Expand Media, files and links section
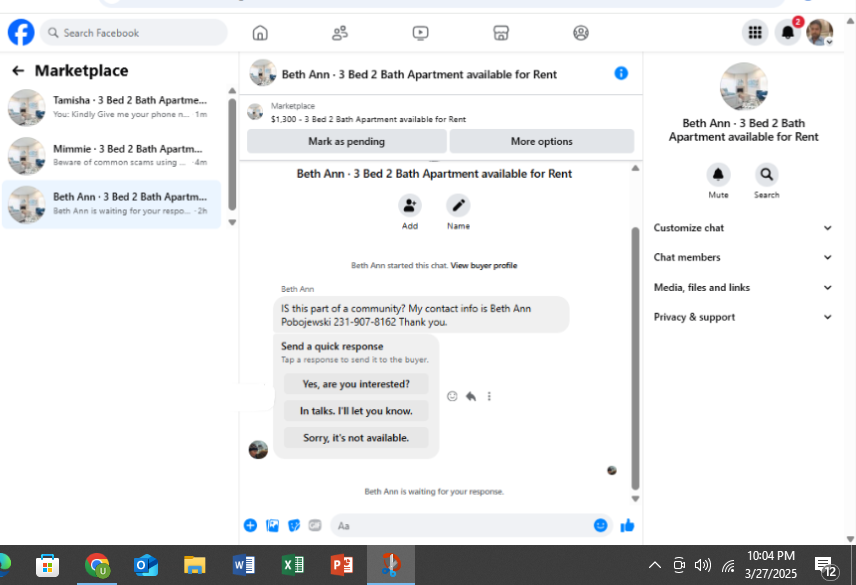 click(x=742, y=288)
